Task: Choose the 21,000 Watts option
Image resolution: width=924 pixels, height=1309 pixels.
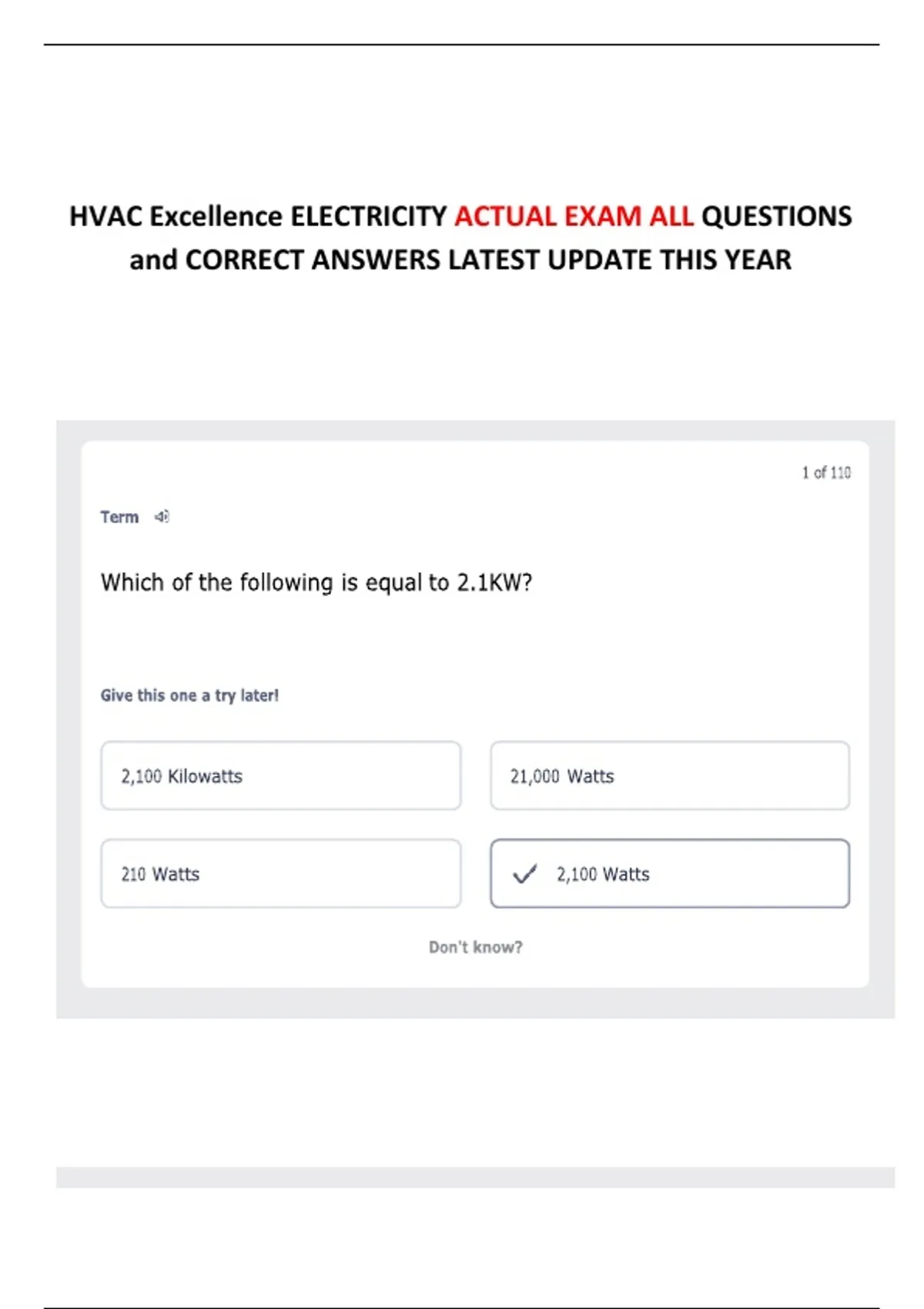Action: click(669, 775)
